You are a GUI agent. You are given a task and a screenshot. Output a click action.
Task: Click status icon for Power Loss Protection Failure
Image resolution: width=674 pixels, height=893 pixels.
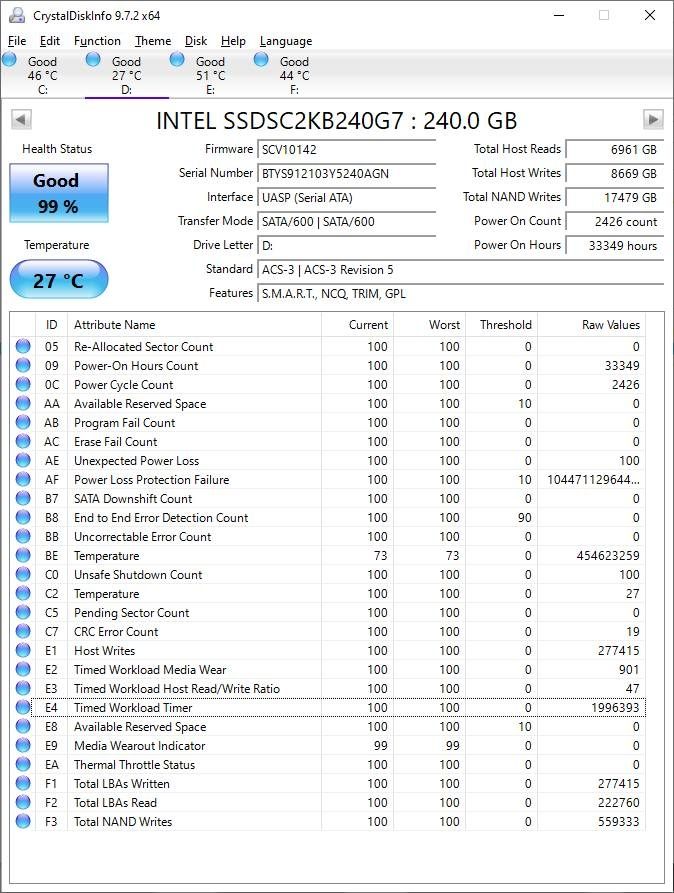point(23,479)
